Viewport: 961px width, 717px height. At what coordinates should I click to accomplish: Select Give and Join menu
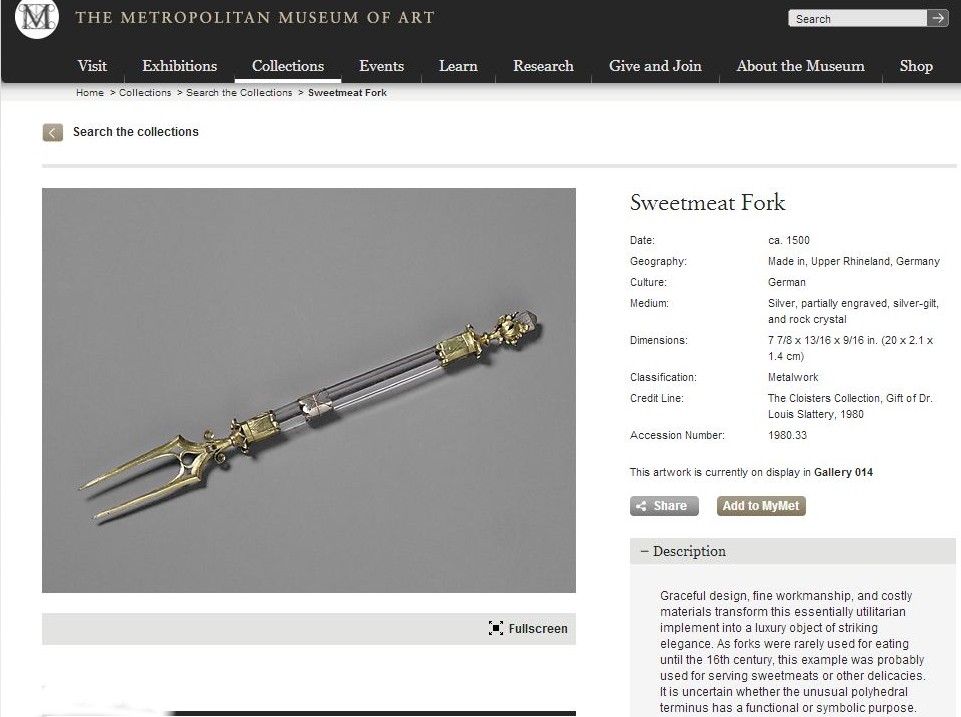pyautogui.click(x=655, y=66)
